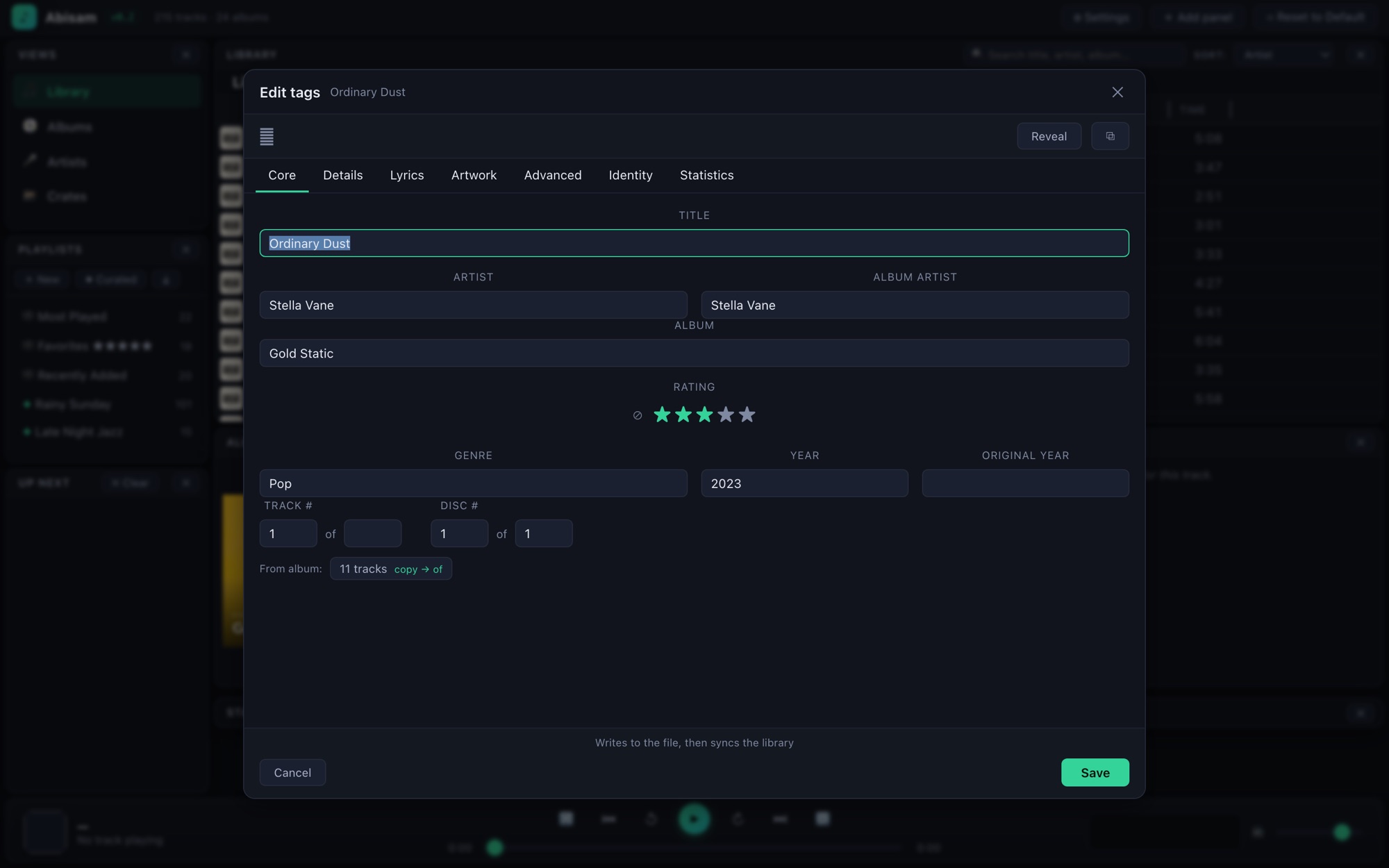The width and height of the screenshot is (1389, 868).
Task: Click the empty track total field
Action: (372, 533)
